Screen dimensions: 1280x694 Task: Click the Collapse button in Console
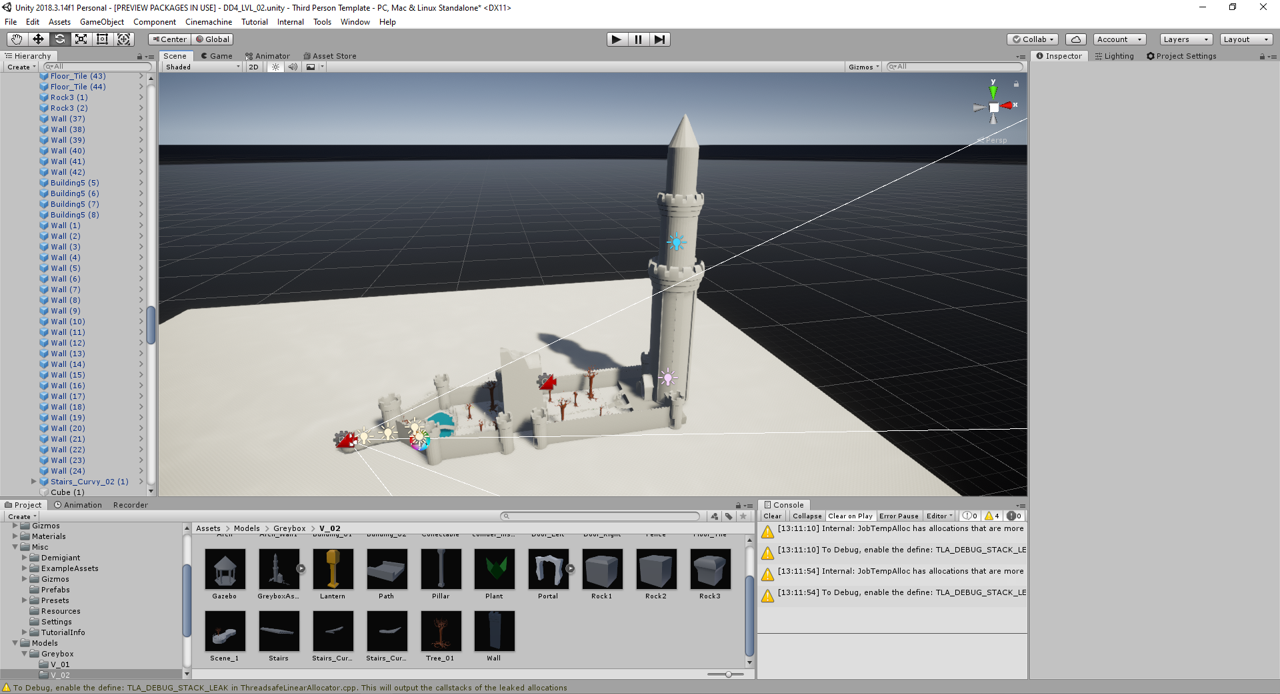coord(806,516)
